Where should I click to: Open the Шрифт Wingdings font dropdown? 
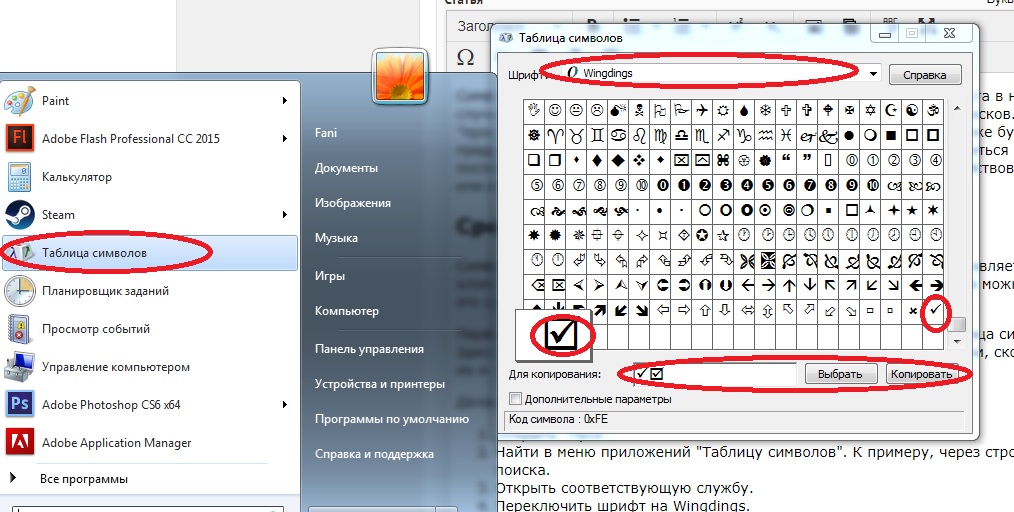(x=874, y=74)
